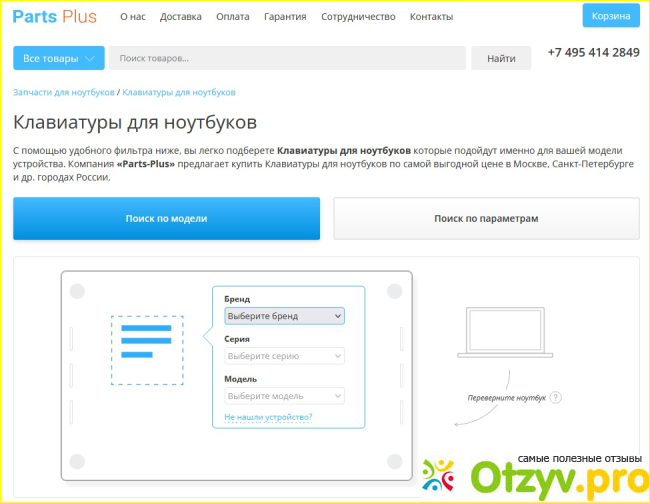Switch to Поиск по параметрам tab
Screen dimensions: 650x503
coord(486,218)
